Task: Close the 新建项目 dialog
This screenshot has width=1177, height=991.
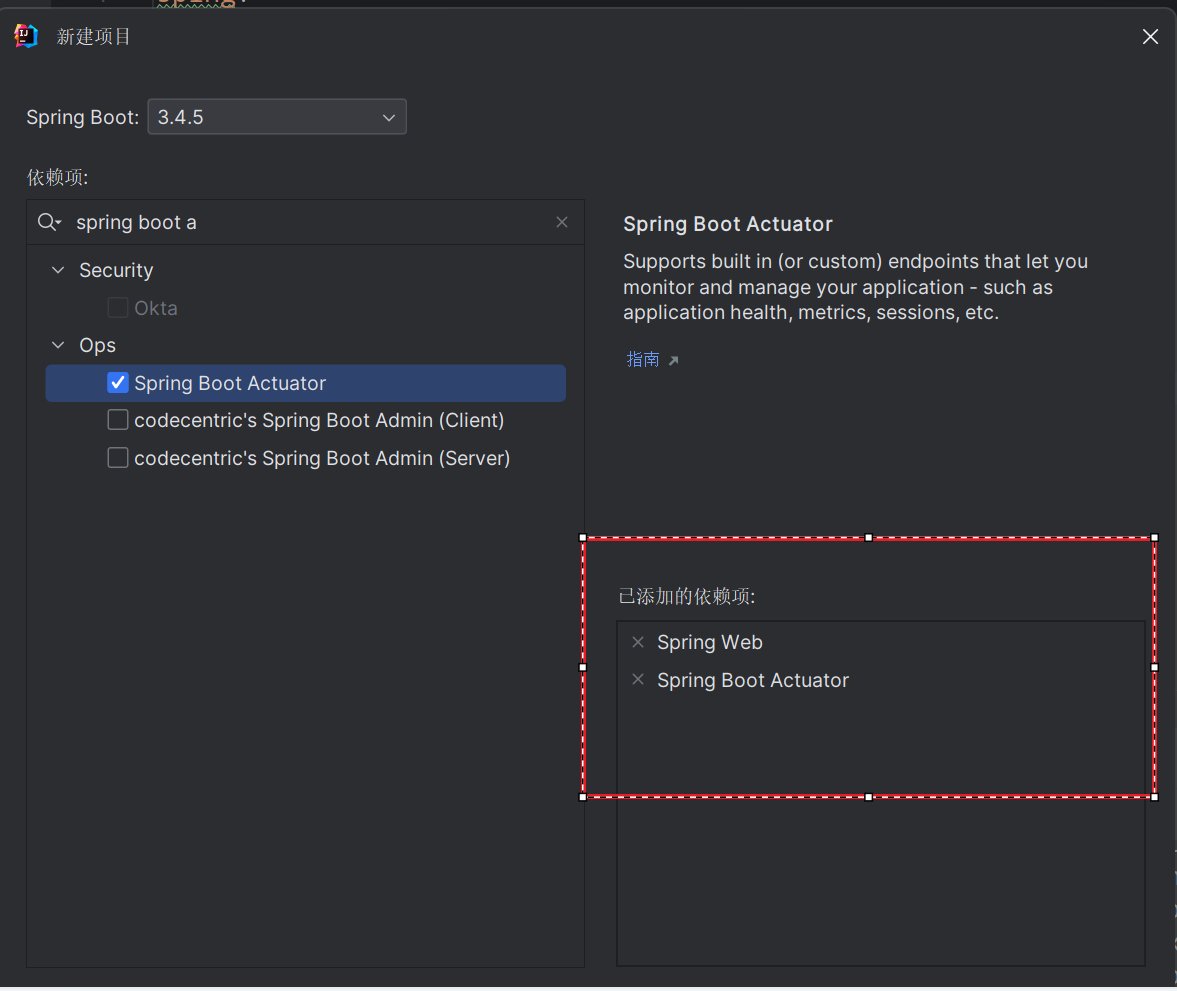Action: [1149, 36]
